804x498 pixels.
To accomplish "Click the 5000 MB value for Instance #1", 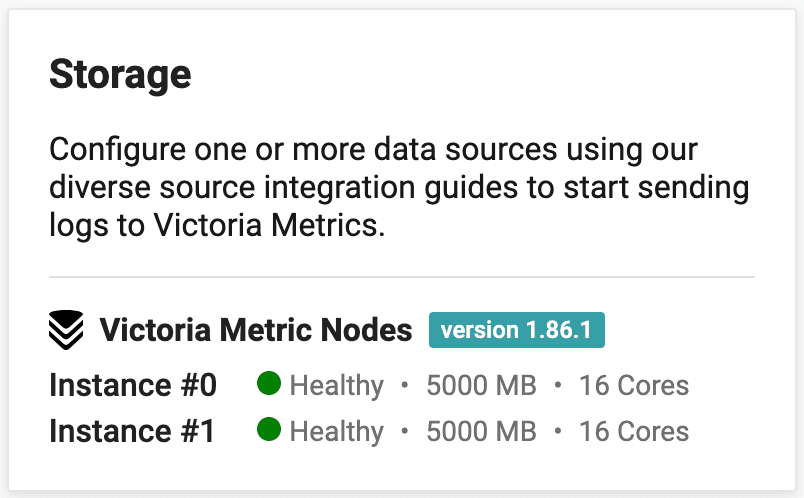I will 481,431.
